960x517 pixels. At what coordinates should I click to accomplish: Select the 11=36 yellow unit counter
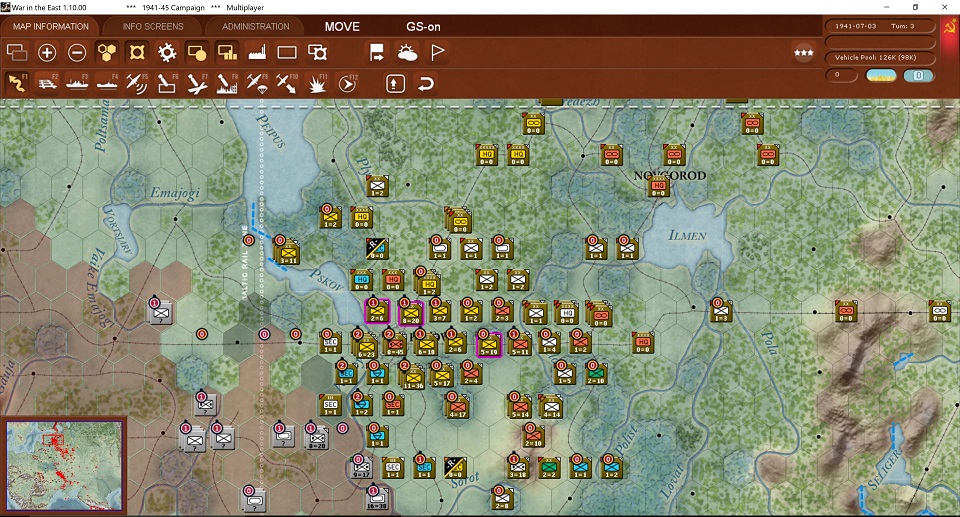click(x=414, y=378)
